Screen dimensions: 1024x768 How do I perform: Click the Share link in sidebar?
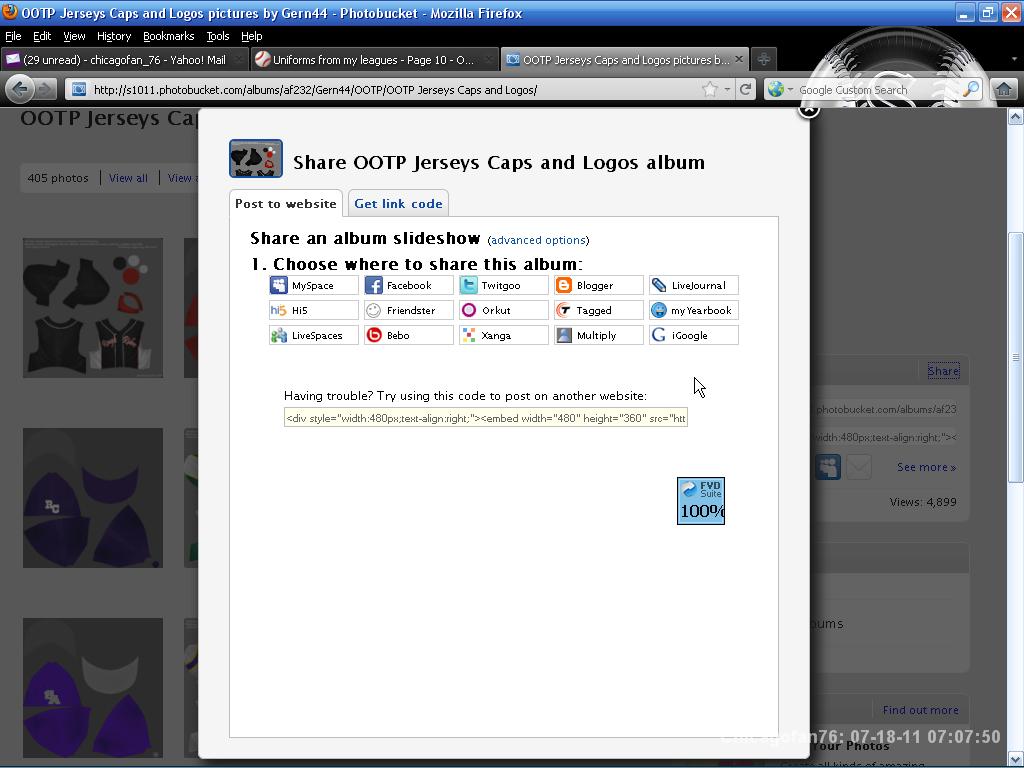pos(944,371)
